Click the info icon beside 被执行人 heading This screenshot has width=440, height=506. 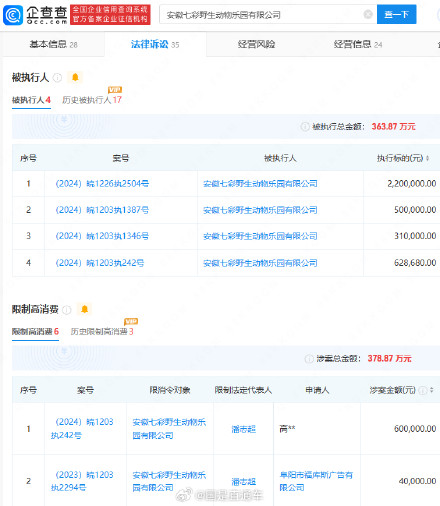58,78
